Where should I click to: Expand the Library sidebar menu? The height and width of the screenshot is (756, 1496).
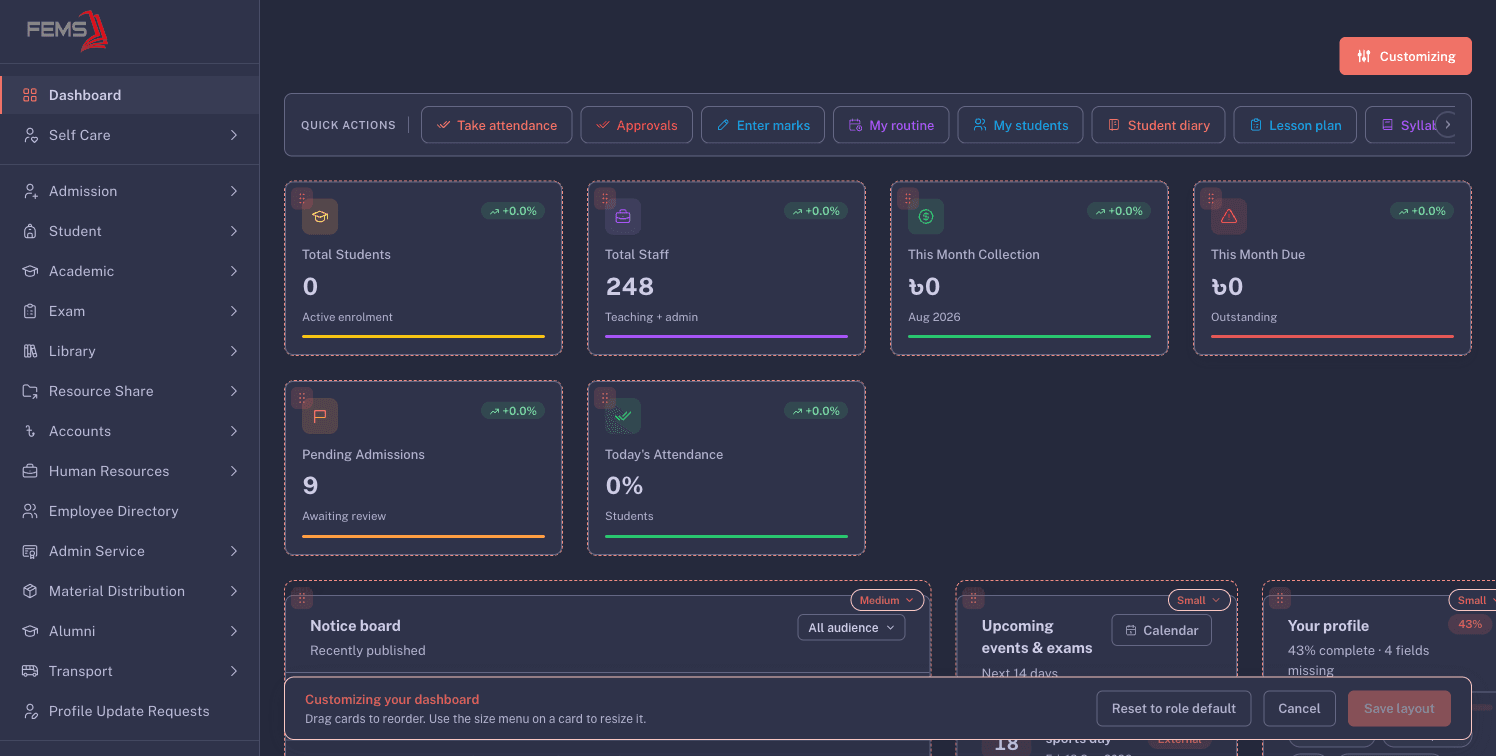coord(130,351)
